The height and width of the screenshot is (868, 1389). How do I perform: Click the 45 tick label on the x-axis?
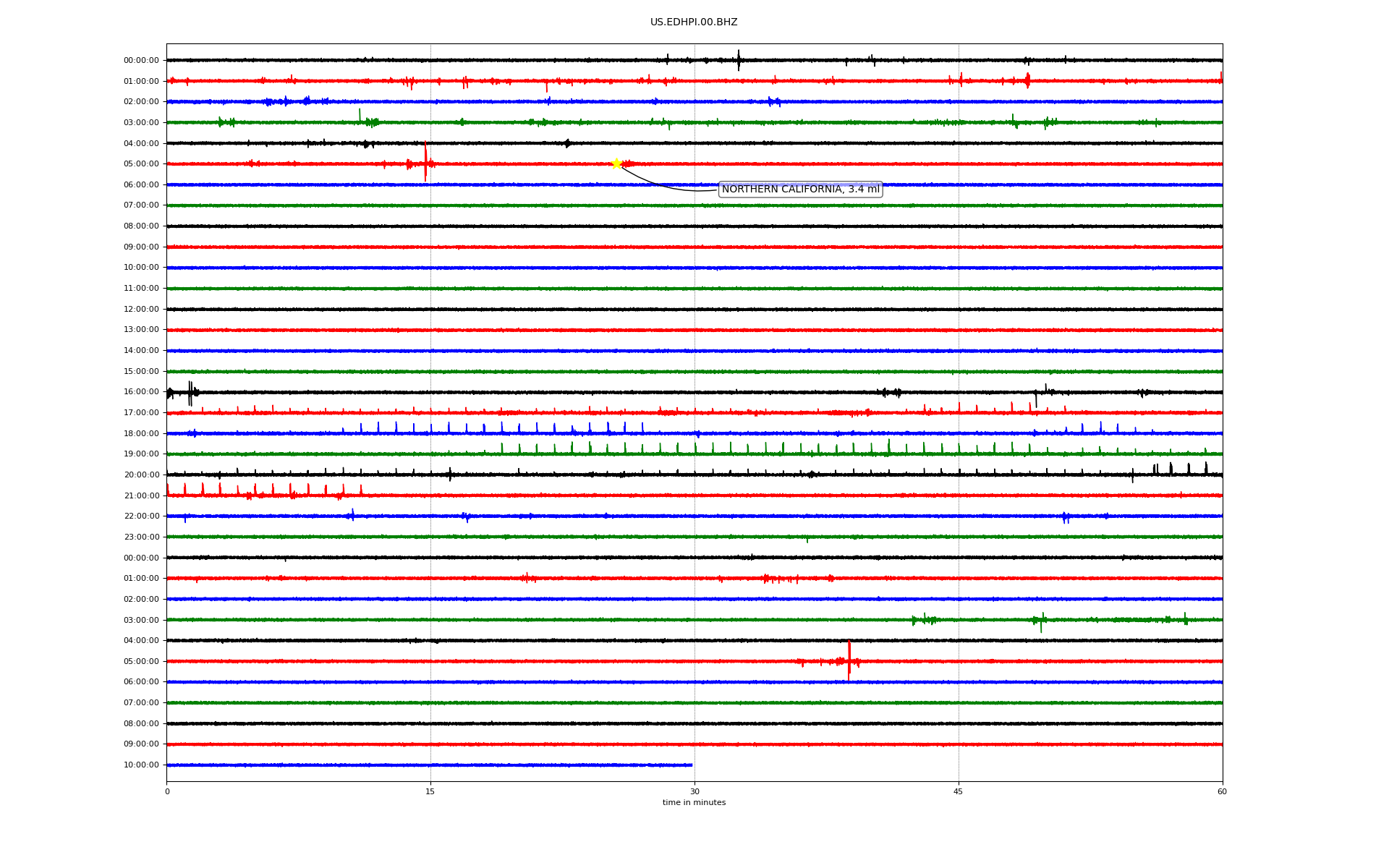click(x=959, y=791)
